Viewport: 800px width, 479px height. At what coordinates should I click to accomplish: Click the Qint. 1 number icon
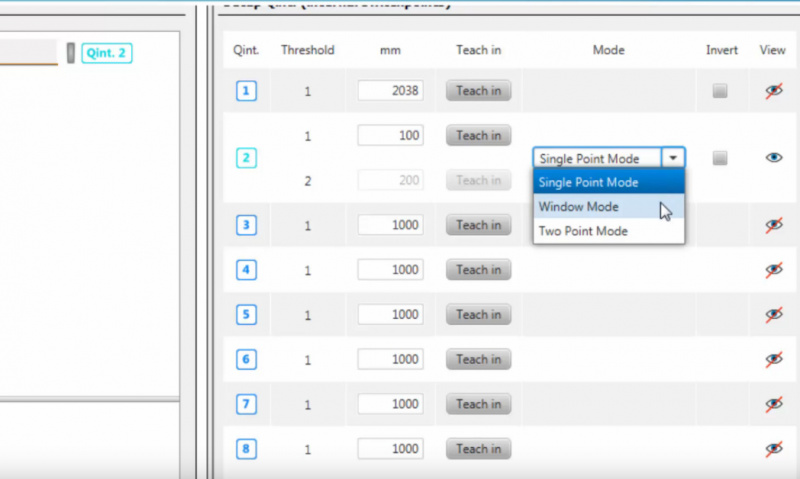point(246,91)
